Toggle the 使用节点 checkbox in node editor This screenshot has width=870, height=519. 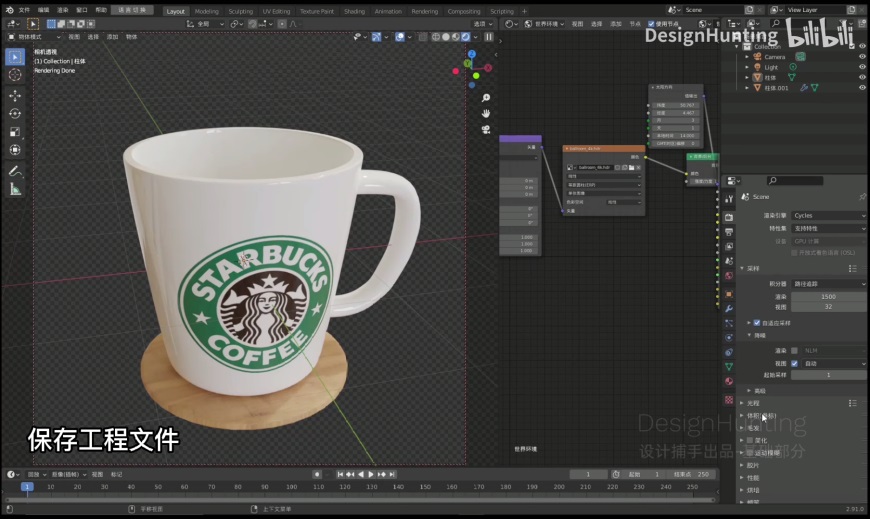coord(651,24)
